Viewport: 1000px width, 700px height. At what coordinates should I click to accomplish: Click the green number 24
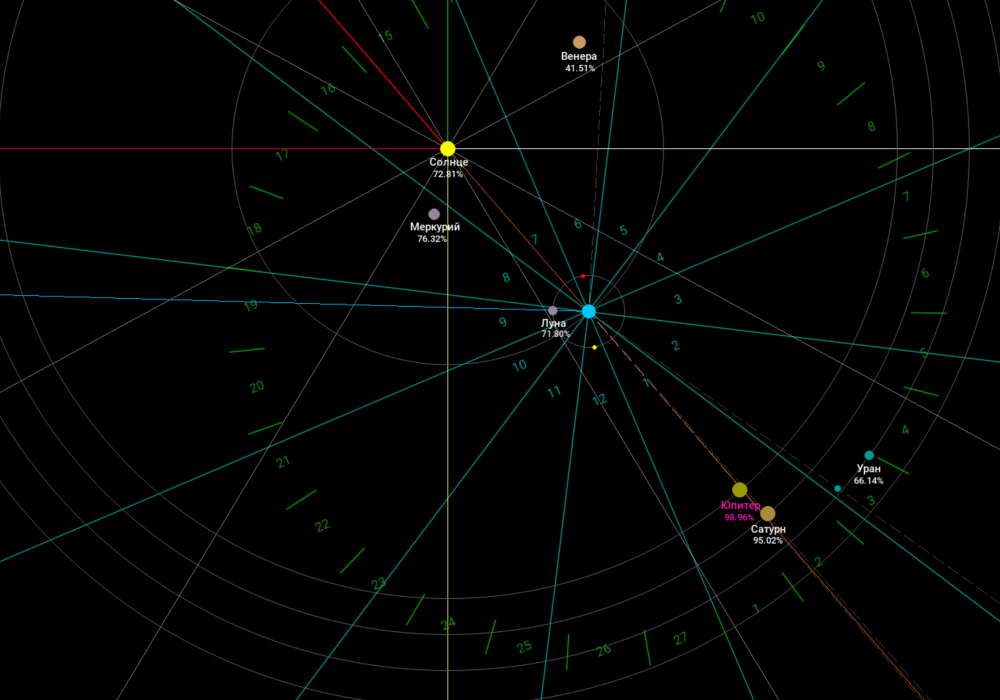pyautogui.click(x=448, y=623)
